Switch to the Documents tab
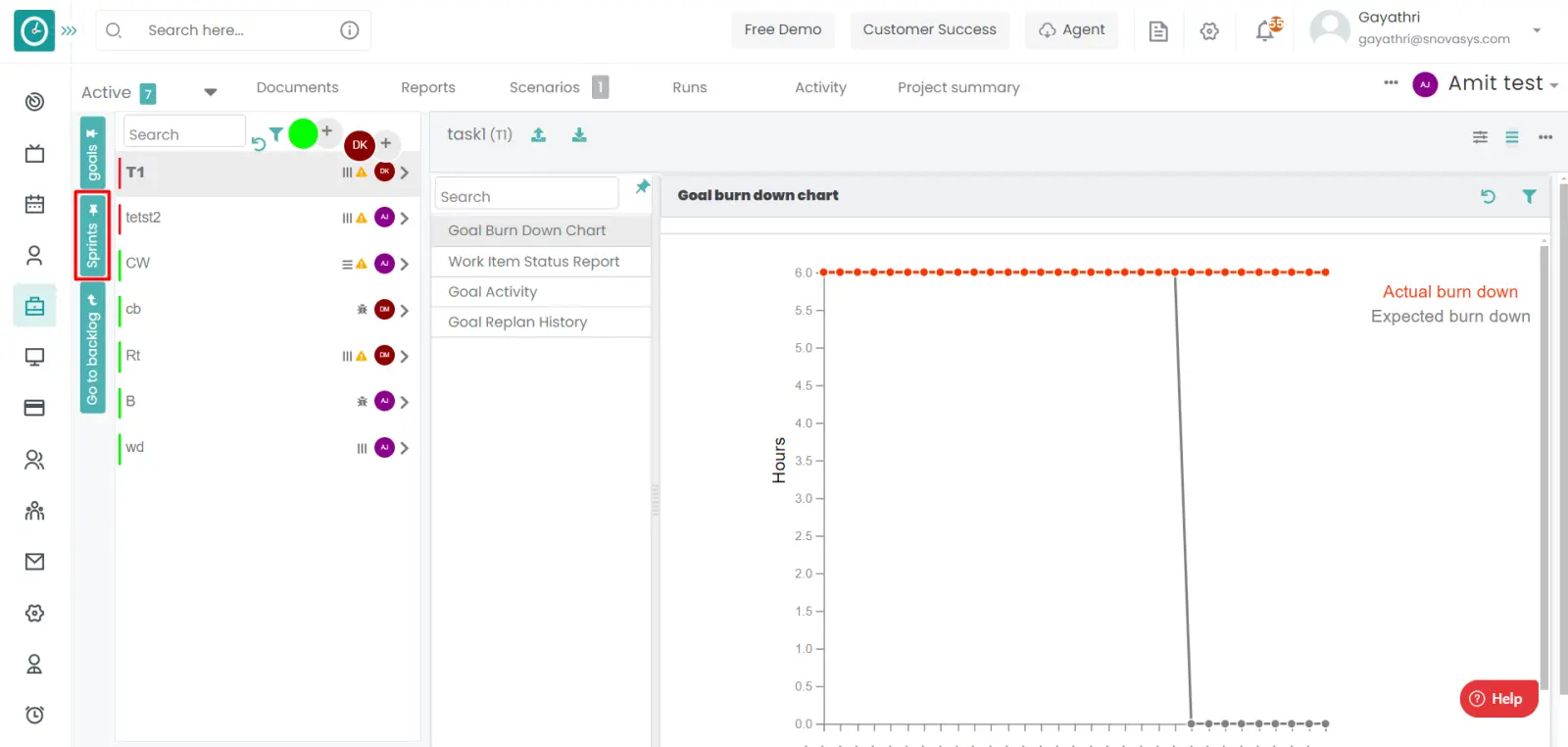This screenshot has height=747, width=1568. click(x=297, y=87)
